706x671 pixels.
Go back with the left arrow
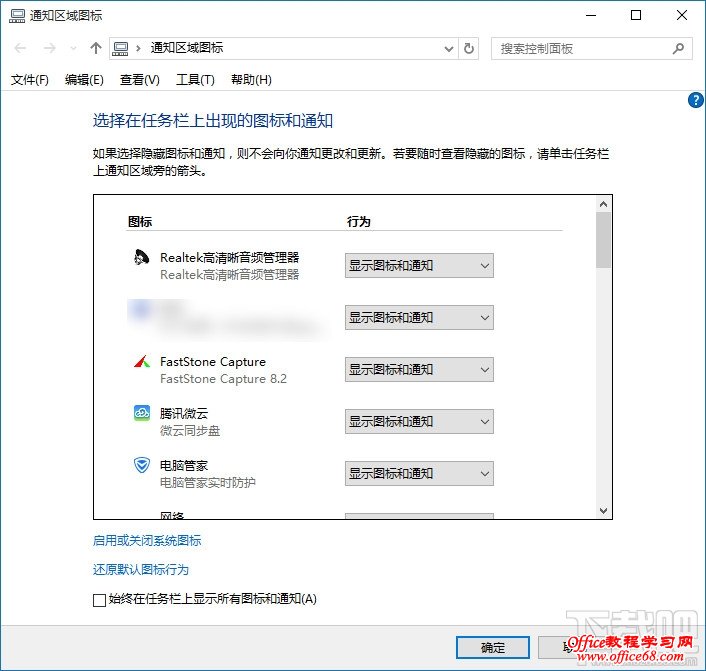[20, 48]
